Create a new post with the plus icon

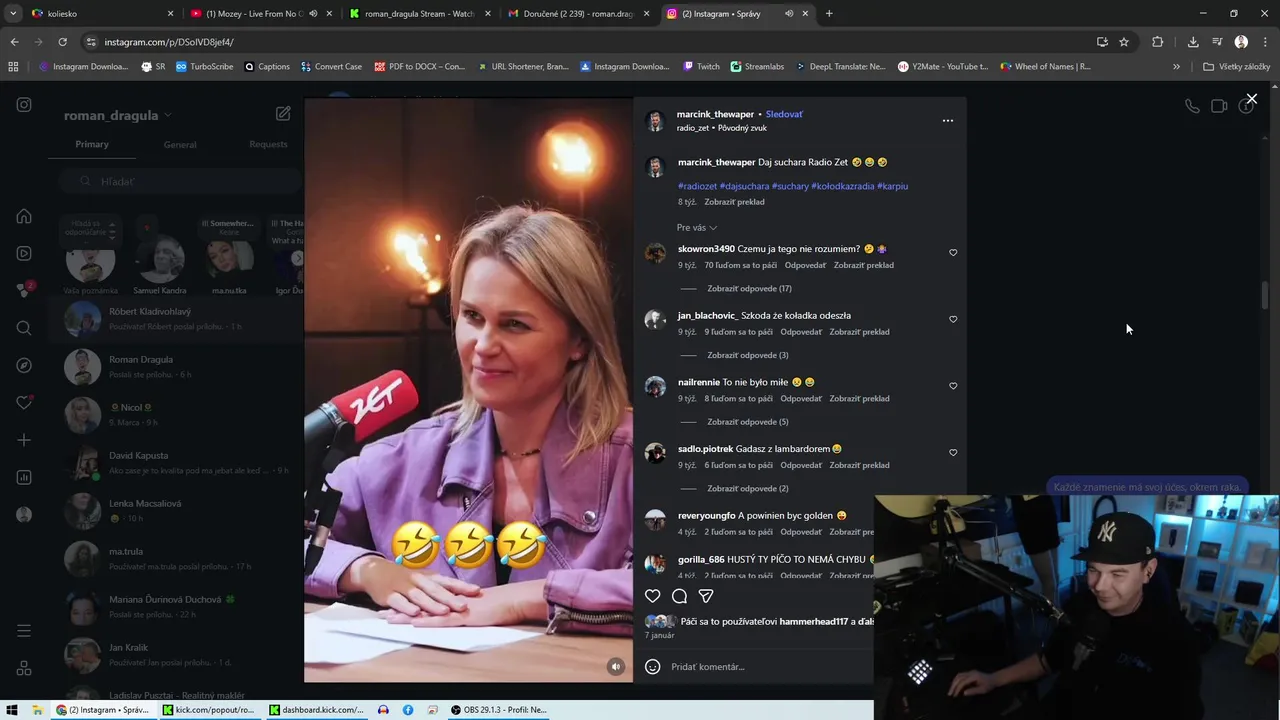click(x=24, y=440)
